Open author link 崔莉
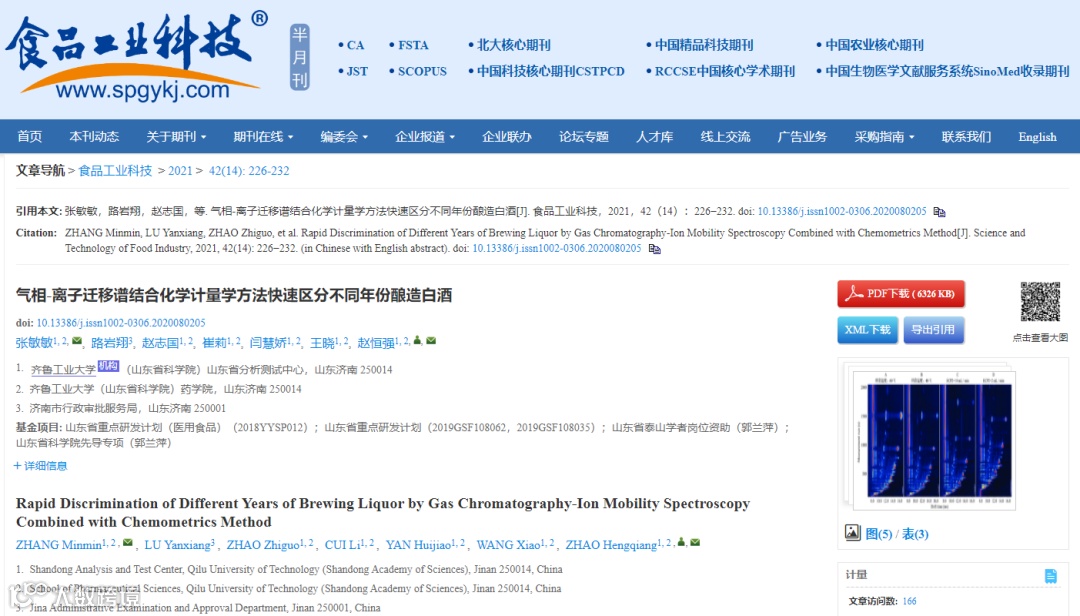The height and width of the screenshot is (616, 1080). tap(215, 342)
